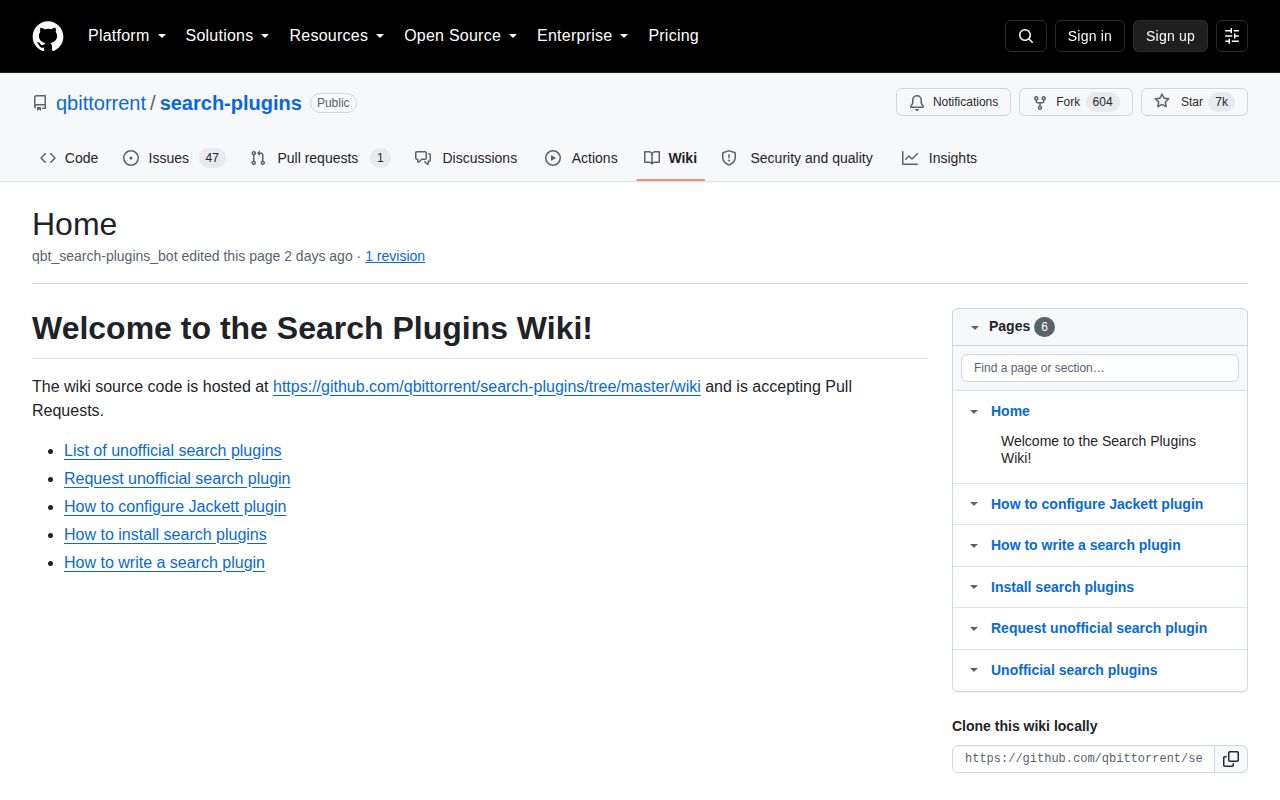Open How to write a search plugin body link
The height and width of the screenshot is (800, 1280).
tap(164, 562)
